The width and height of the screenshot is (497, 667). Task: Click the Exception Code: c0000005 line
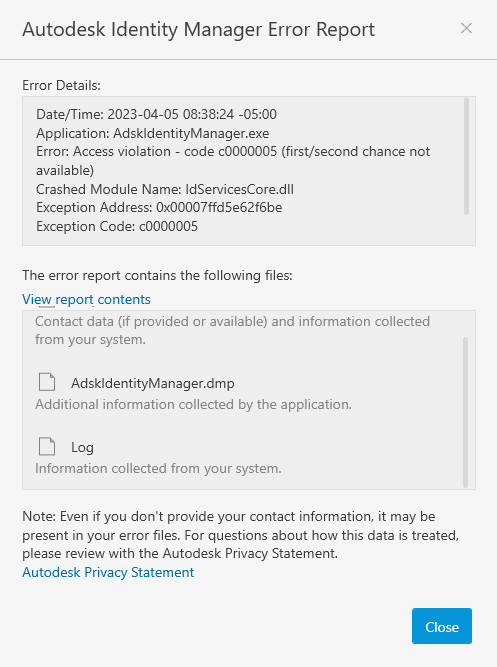(117, 226)
